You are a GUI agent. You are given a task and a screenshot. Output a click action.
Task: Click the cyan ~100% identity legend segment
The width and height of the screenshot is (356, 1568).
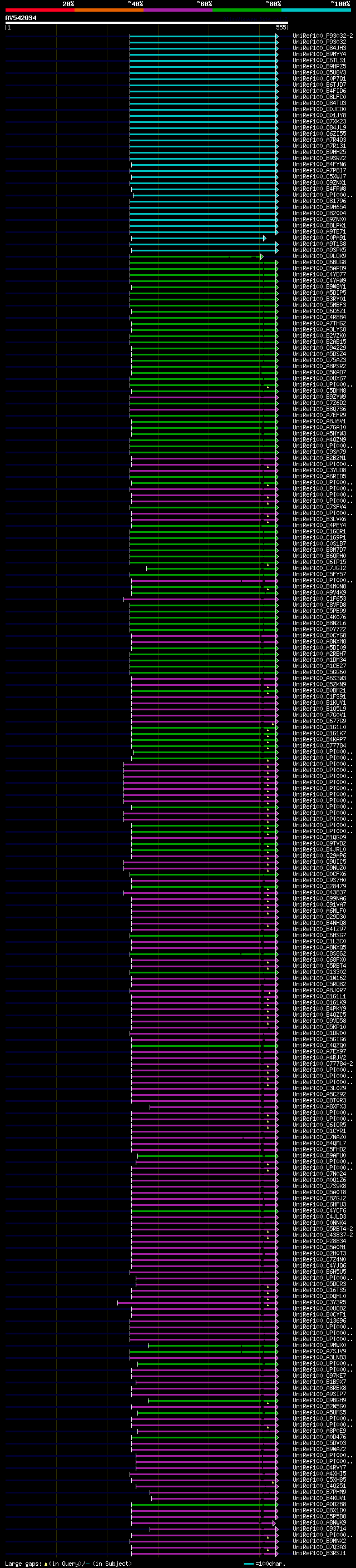tap(317, 10)
